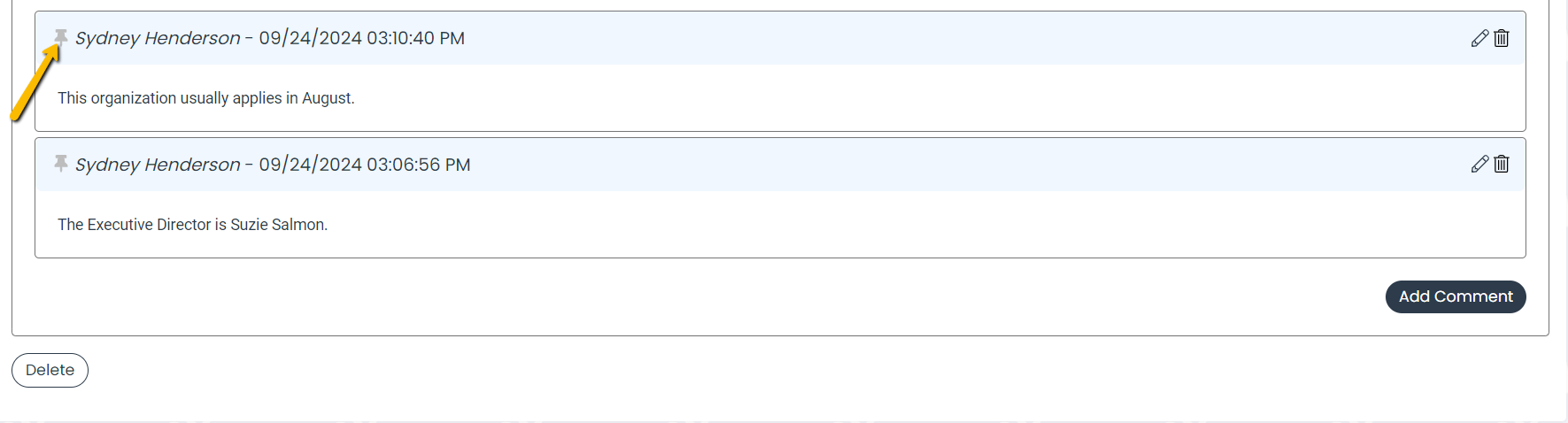Pin the comment about applying in August
Screen dimensions: 1568x423
coord(61,37)
